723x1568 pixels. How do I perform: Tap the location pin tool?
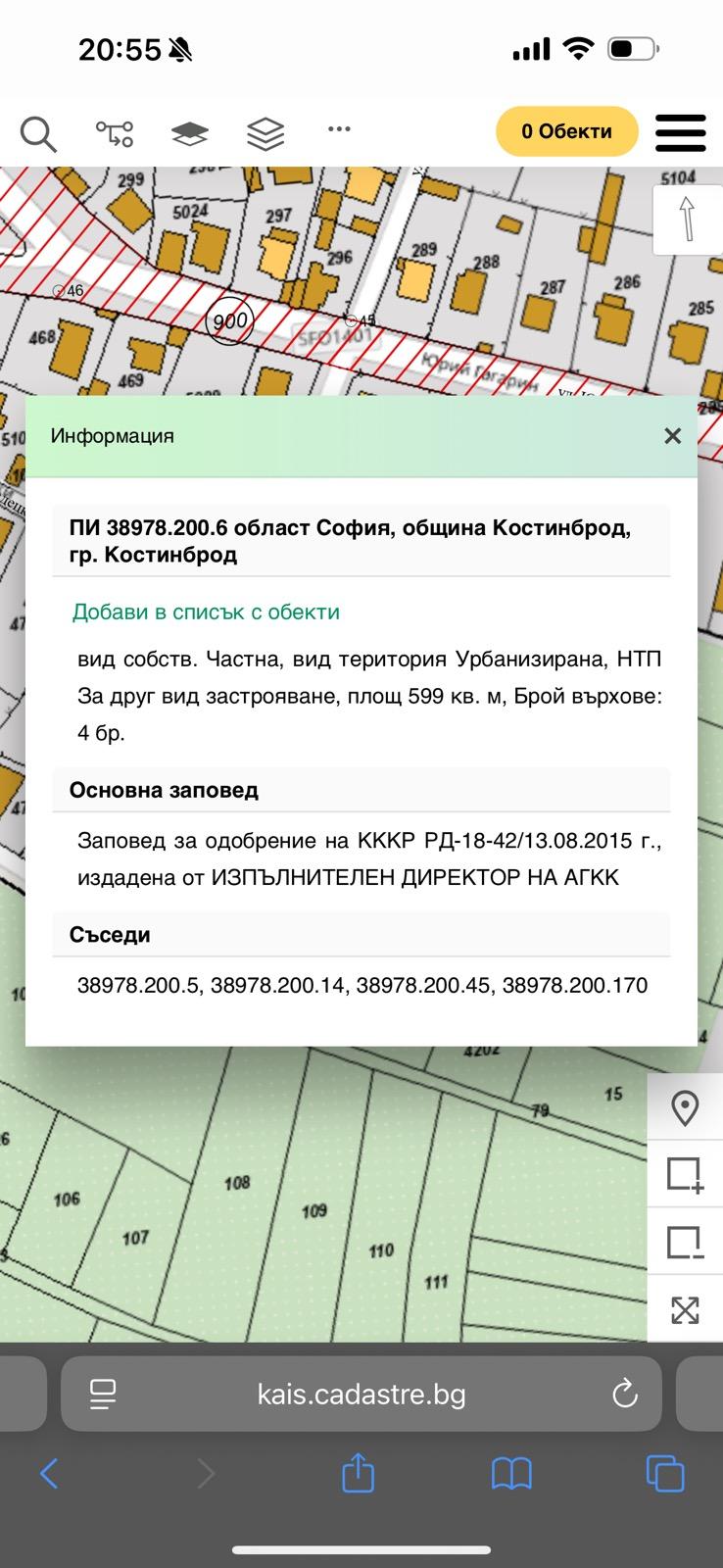tap(685, 1108)
